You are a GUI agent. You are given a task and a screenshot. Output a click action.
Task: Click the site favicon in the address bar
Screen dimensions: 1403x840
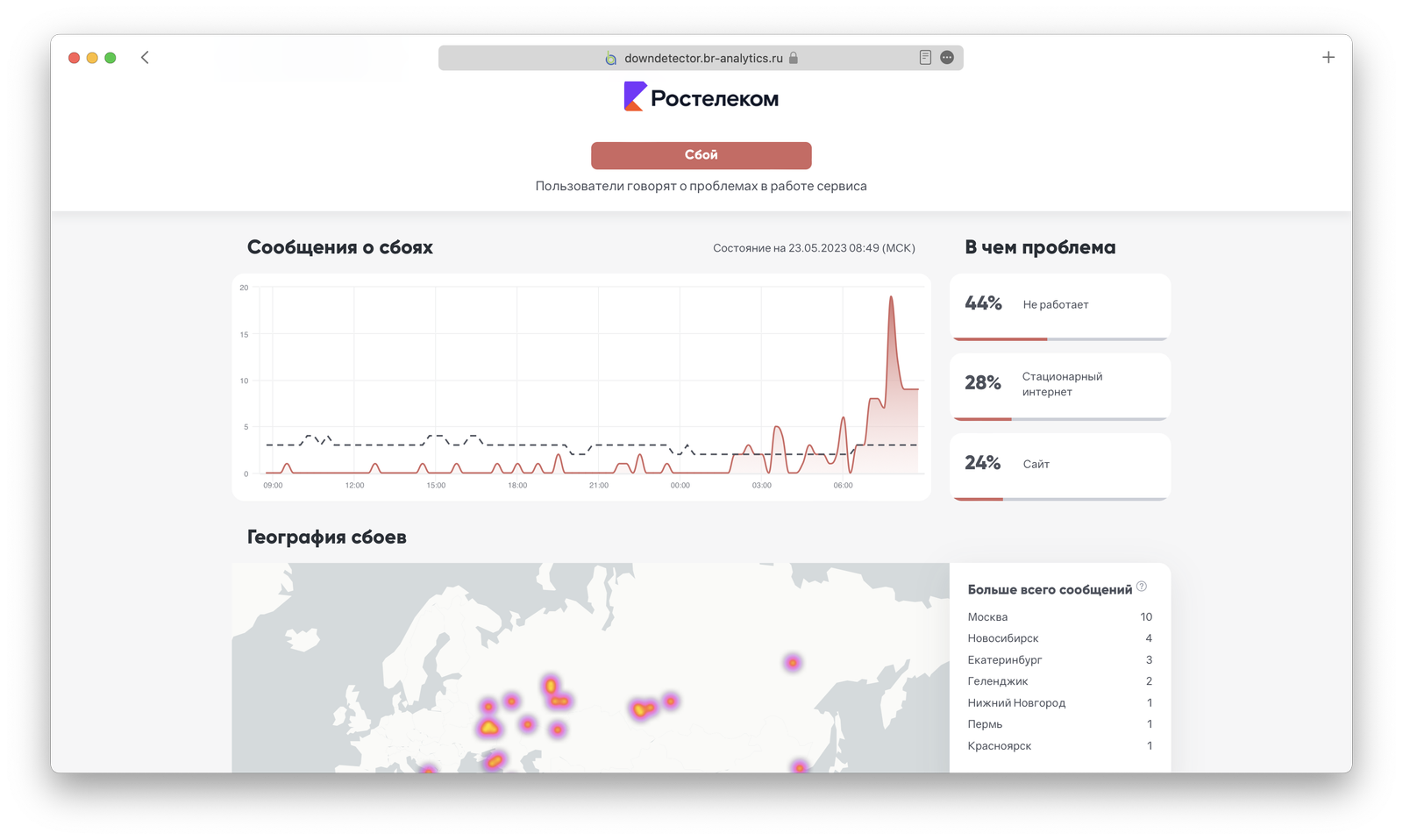611,59
